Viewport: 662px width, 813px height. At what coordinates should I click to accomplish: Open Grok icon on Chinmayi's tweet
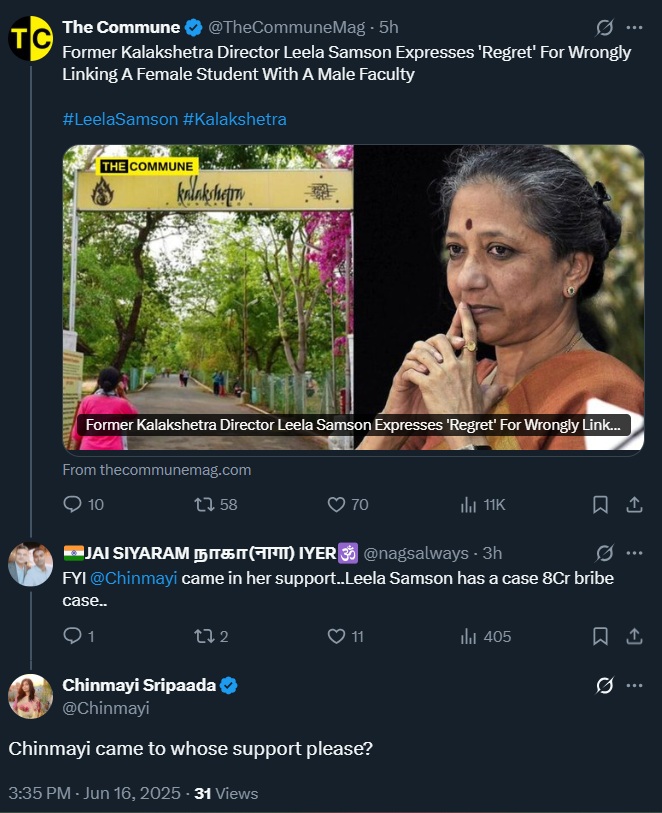tap(604, 685)
